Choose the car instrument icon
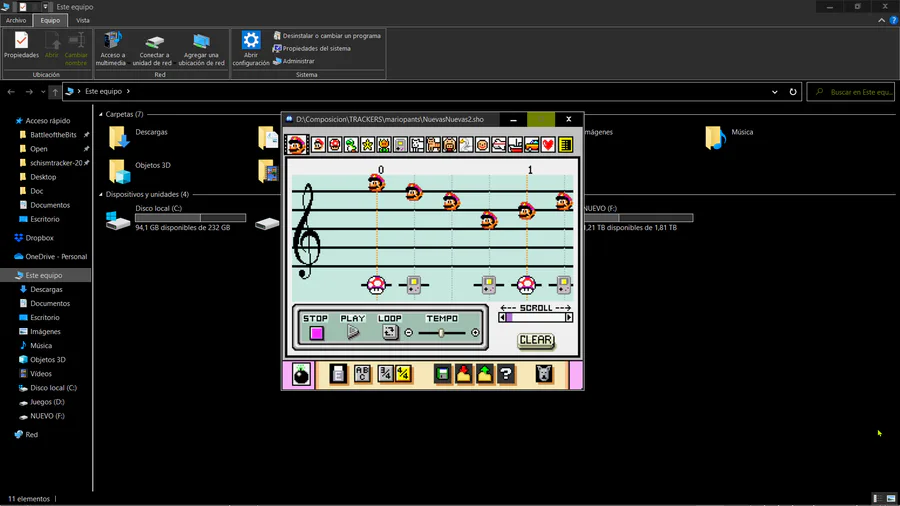The height and width of the screenshot is (506, 900). (x=532, y=145)
